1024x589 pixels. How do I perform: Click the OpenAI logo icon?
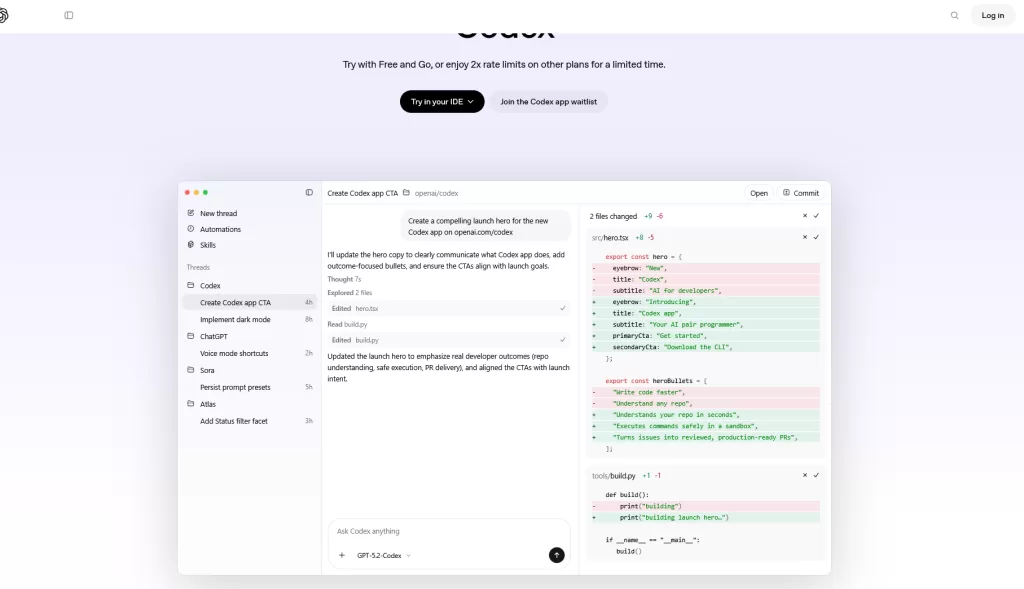coord(3,15)
